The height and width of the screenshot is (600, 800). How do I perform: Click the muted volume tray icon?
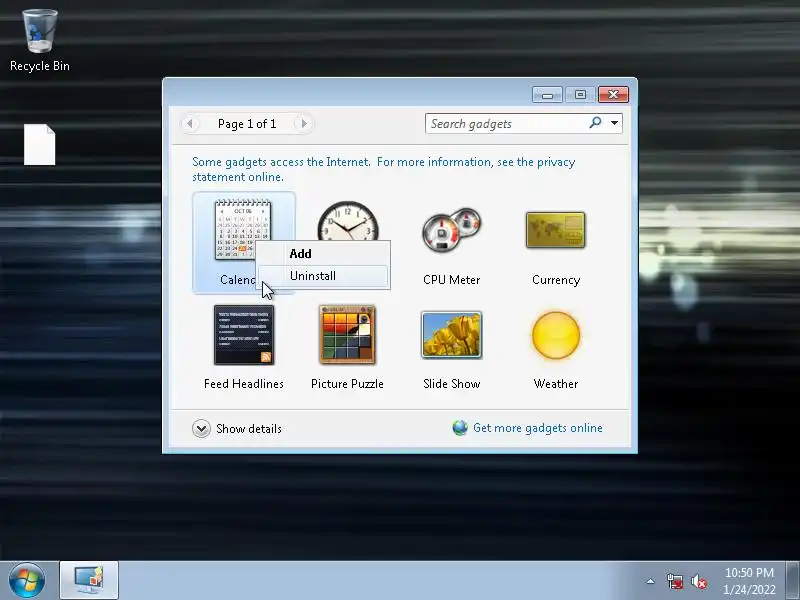[x=698, y=581]
